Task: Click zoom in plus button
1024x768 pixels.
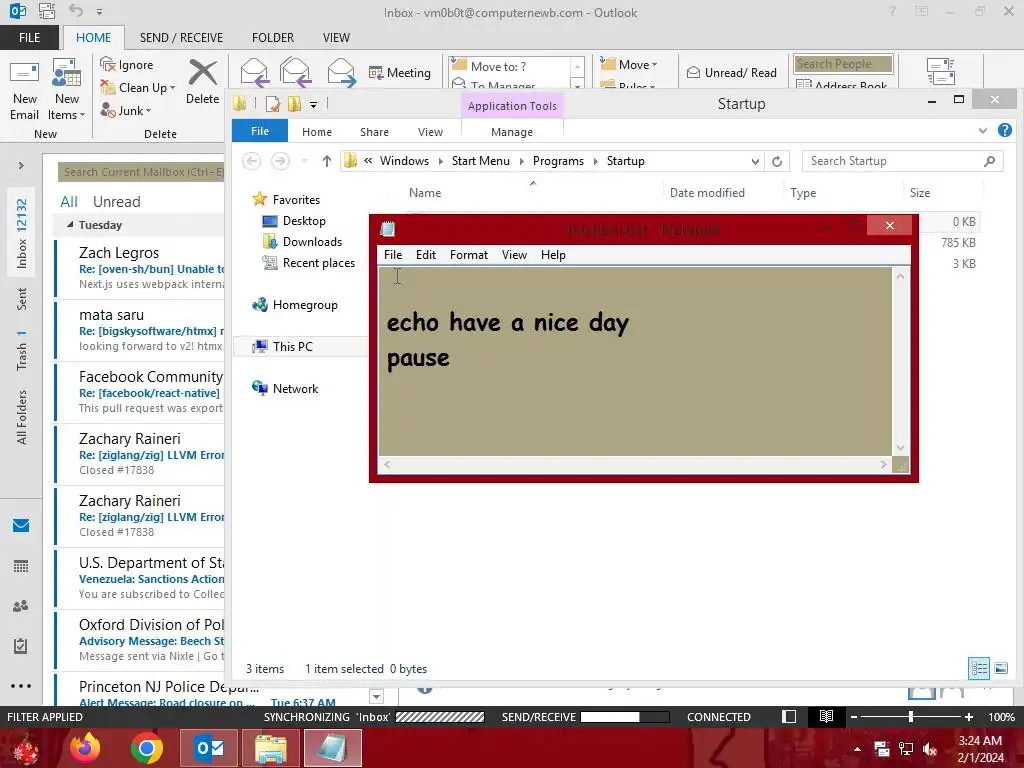Action: tap(968, 716)
